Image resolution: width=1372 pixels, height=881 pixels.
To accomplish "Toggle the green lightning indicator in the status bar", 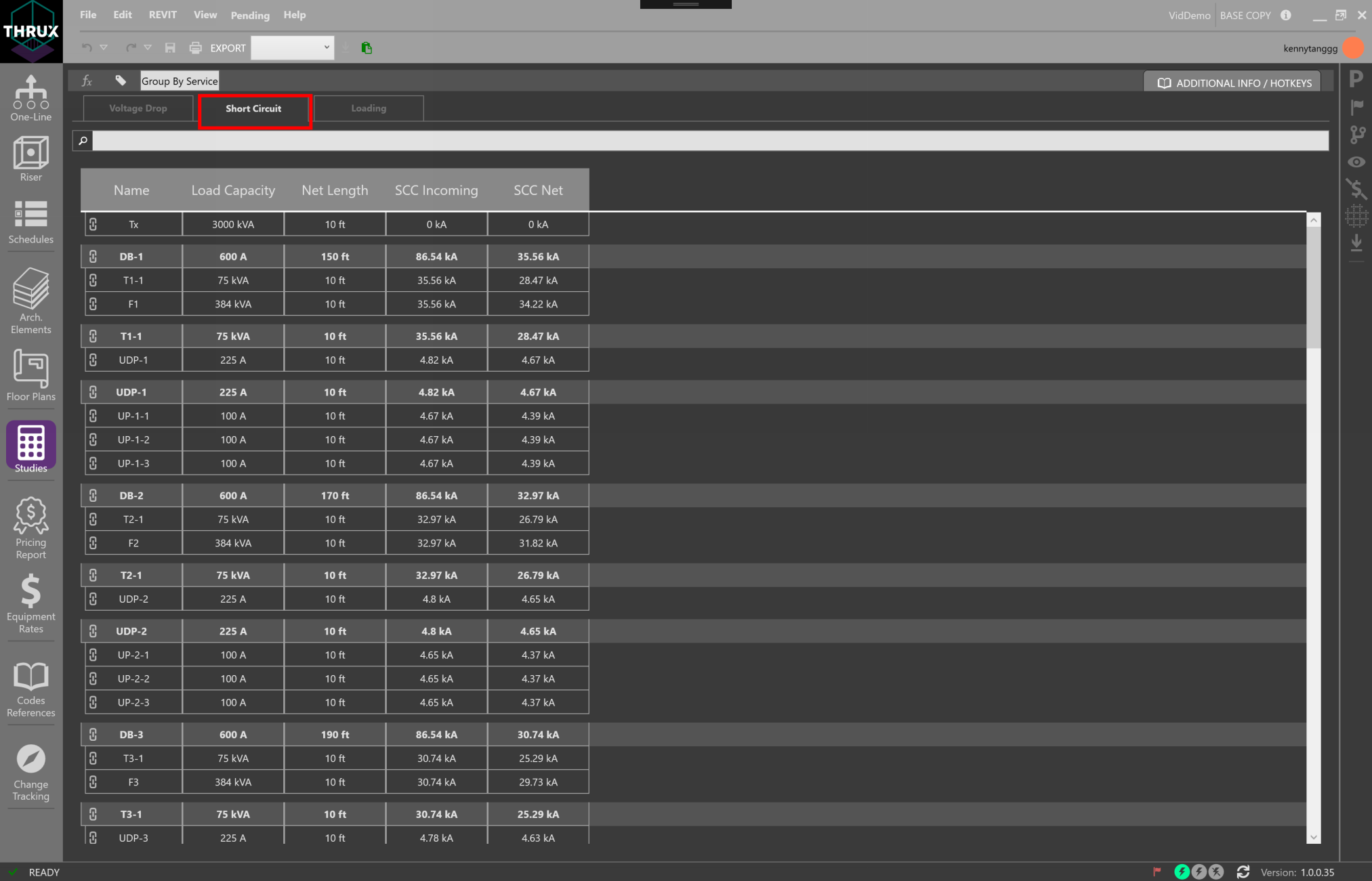I will click(x=1182, y=872).
